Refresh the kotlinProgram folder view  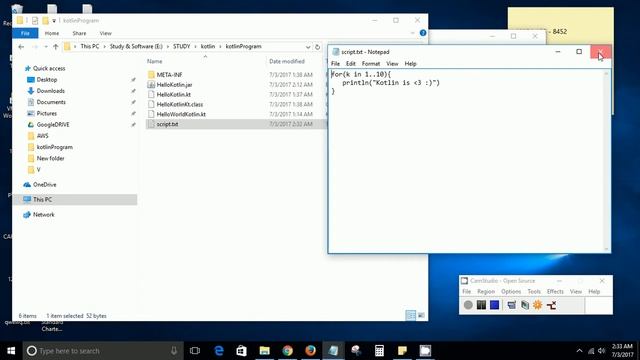pos(317,47)
